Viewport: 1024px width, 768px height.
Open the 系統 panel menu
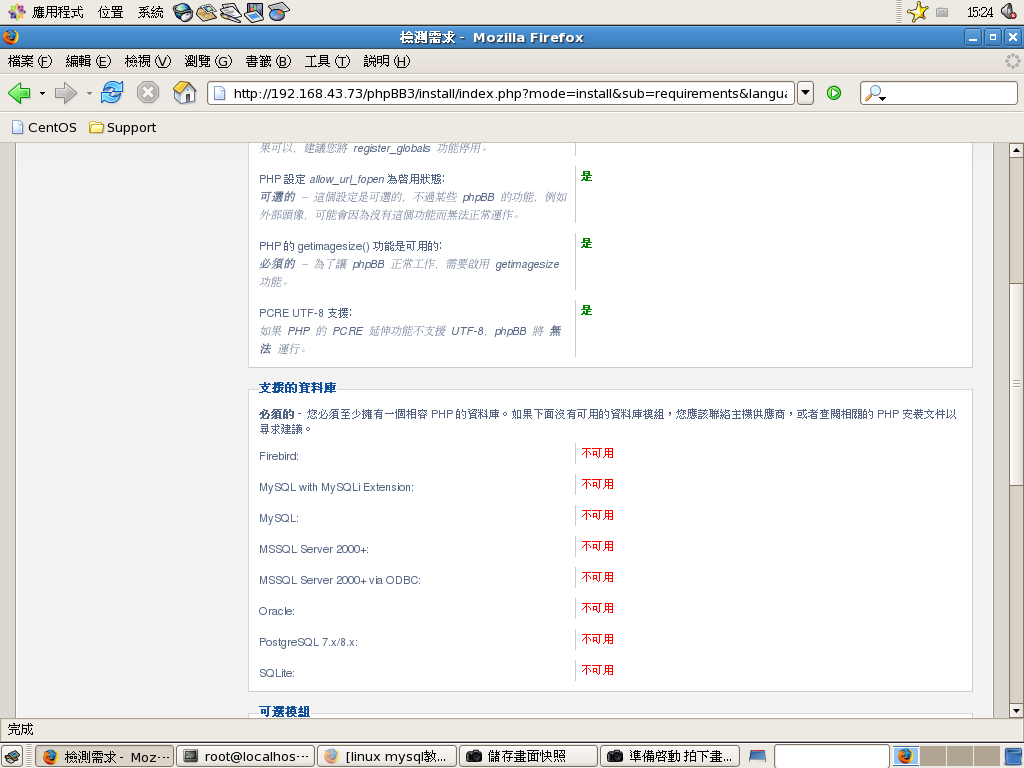[150, 12]
